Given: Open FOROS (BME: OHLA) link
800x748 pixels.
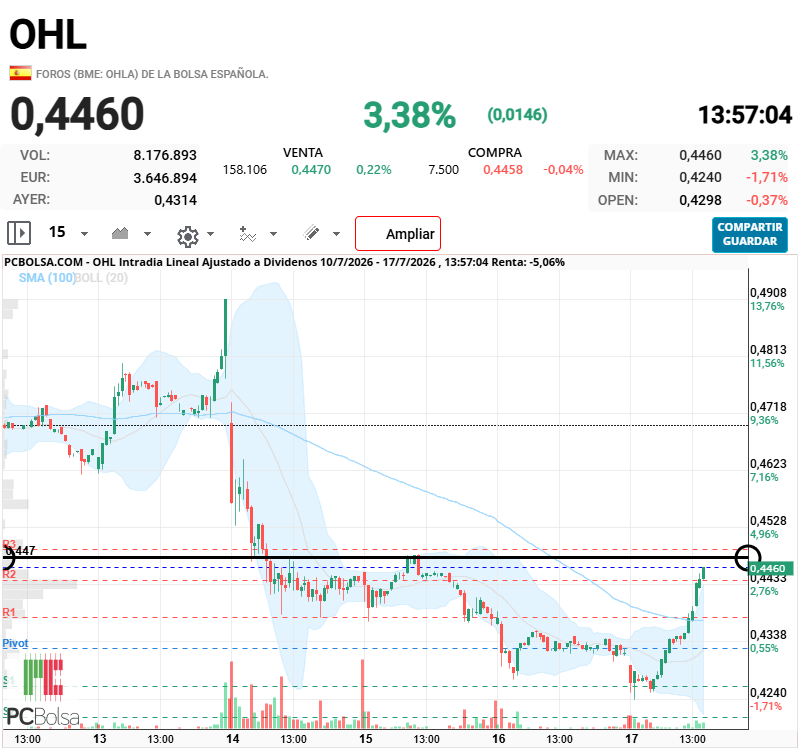Looking at the screenshot, I should (x=152, y=74).
